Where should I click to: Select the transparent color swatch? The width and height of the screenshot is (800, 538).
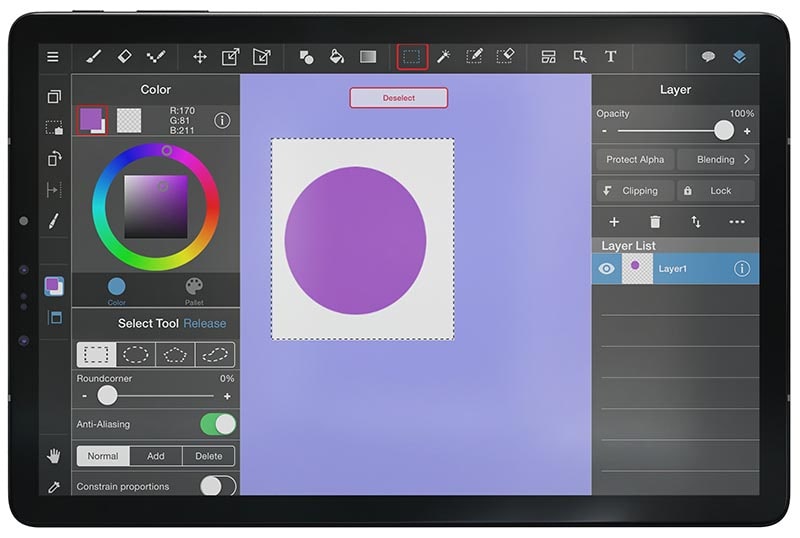pos(129,120)
